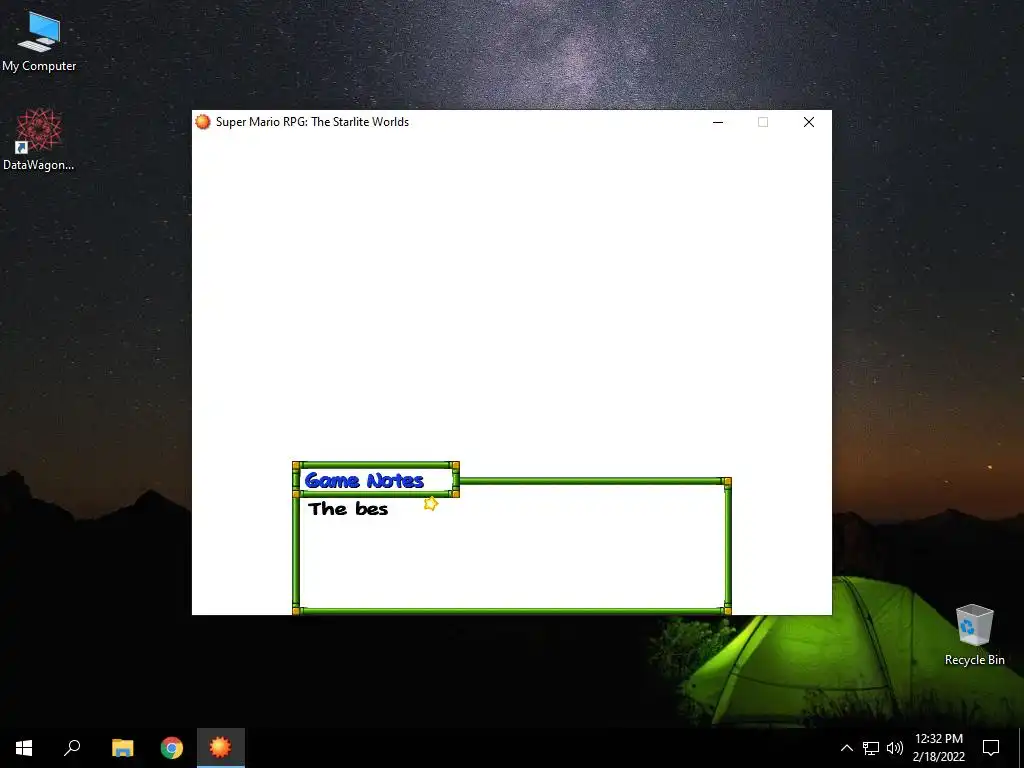Click the game window's sun title icon
This screenshot has height=768, width=1024.
[x=203, y=122]
